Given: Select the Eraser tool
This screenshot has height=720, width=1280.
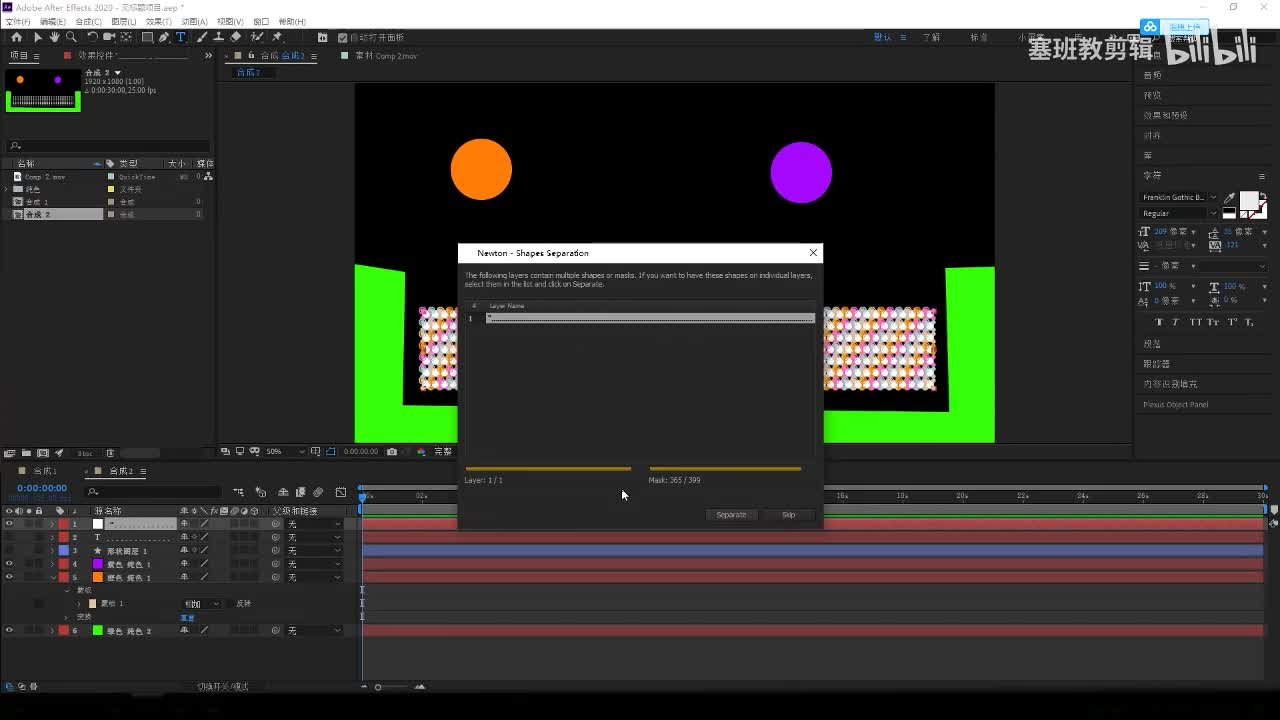Looking at the screenshot, I should click(236, 37).
